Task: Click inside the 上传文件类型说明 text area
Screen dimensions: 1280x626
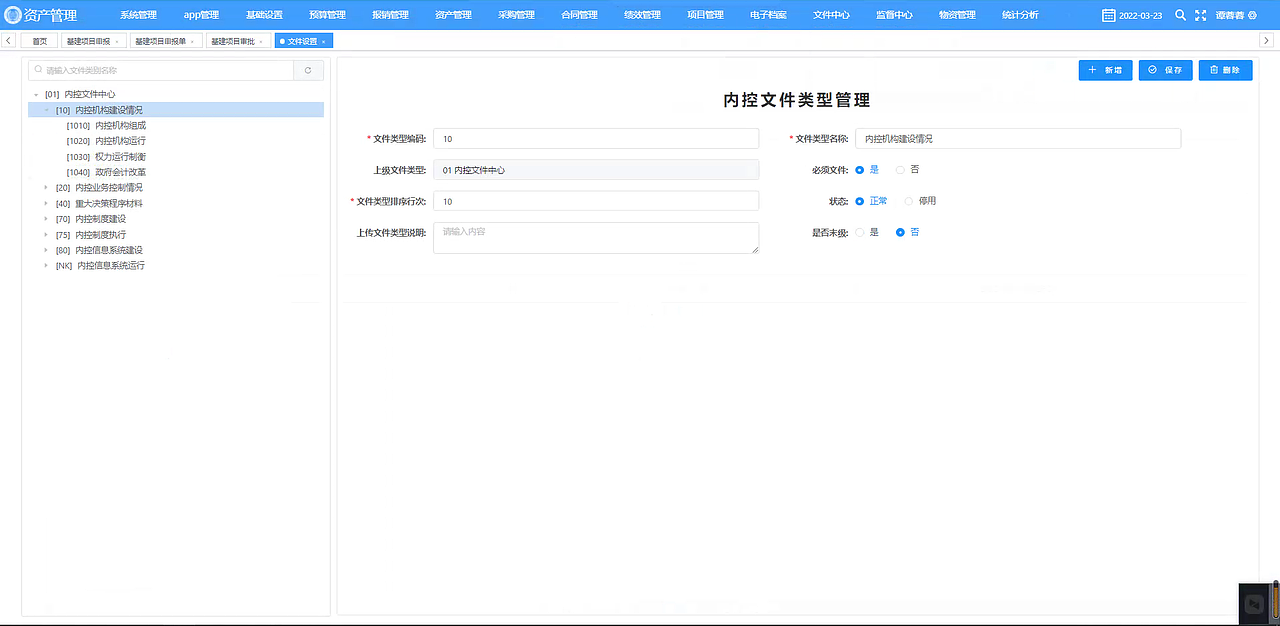Action: click(x=596, y=238)
